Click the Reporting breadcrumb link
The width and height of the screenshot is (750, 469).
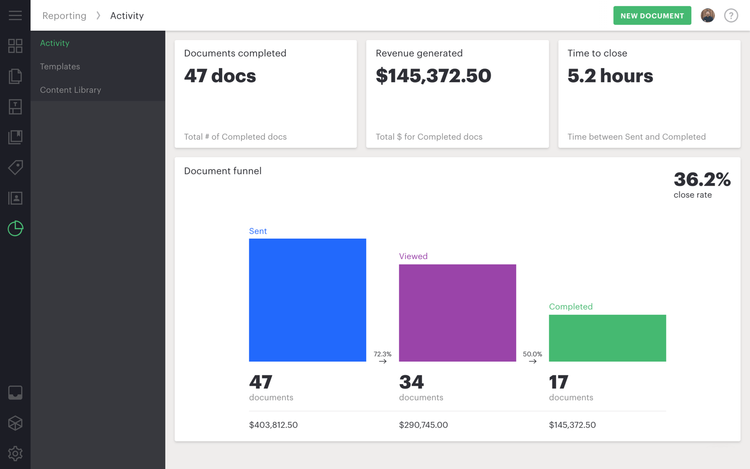point(63,16)
